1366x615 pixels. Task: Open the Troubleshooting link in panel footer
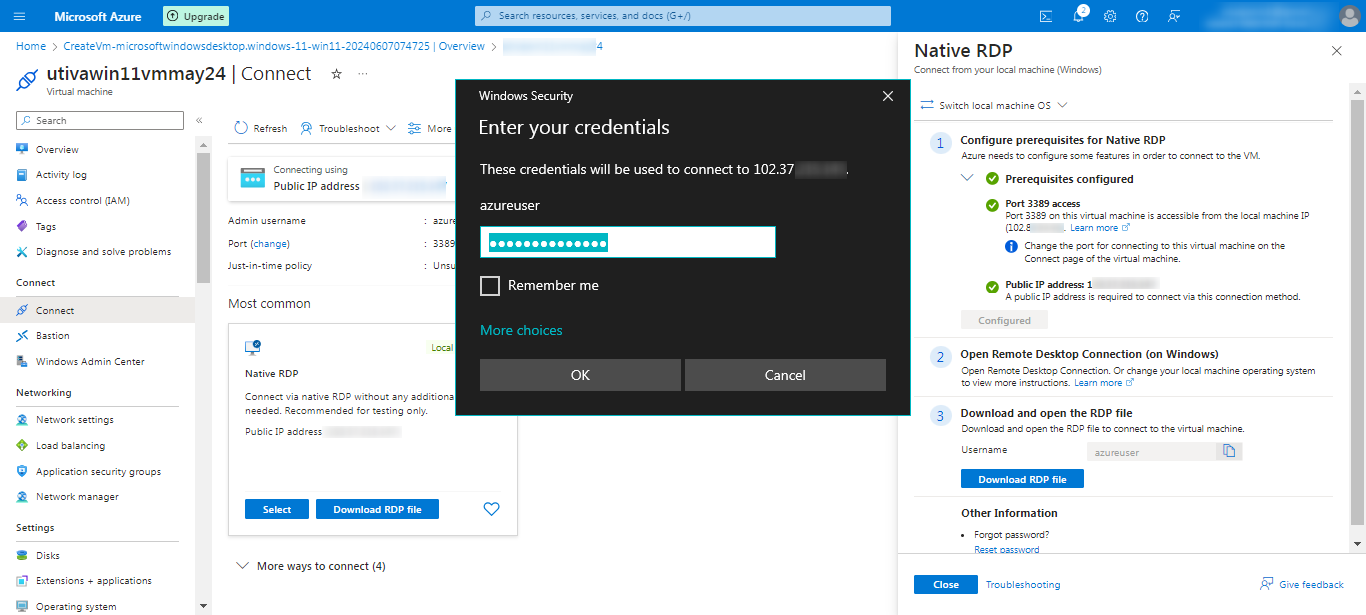[x=1023, y=585]
